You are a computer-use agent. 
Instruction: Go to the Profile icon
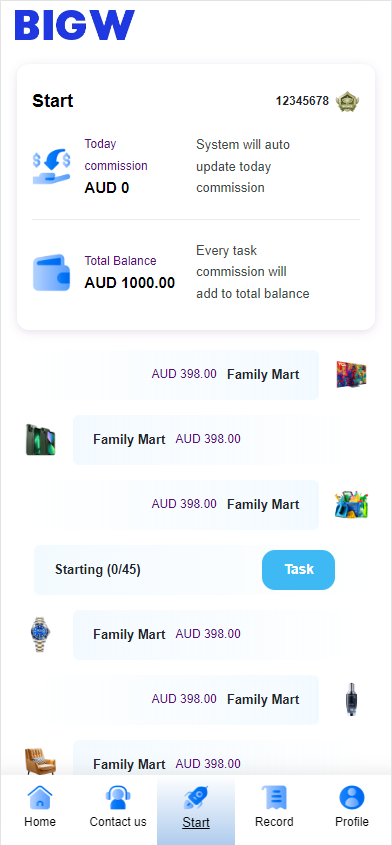352,798
